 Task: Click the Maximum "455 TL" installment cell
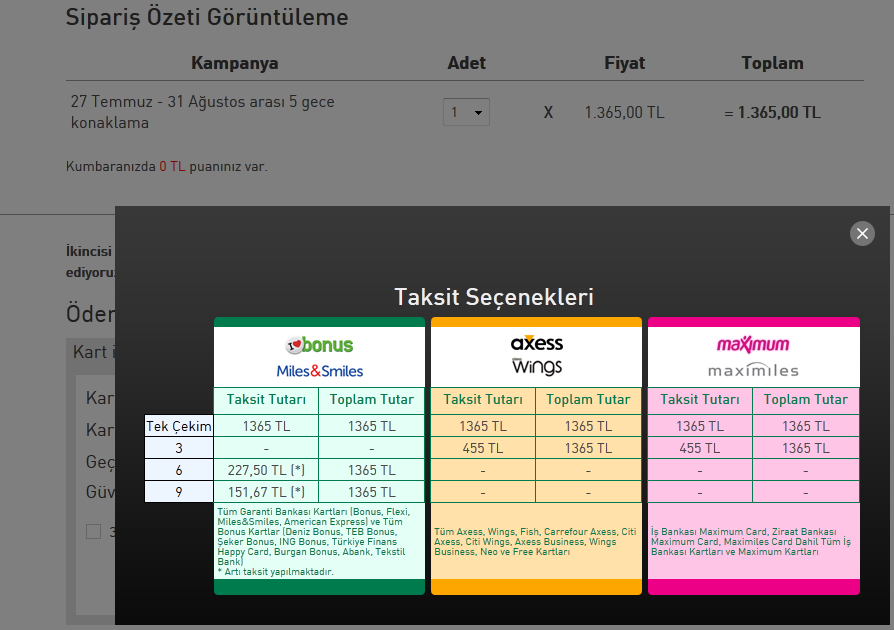700,448
